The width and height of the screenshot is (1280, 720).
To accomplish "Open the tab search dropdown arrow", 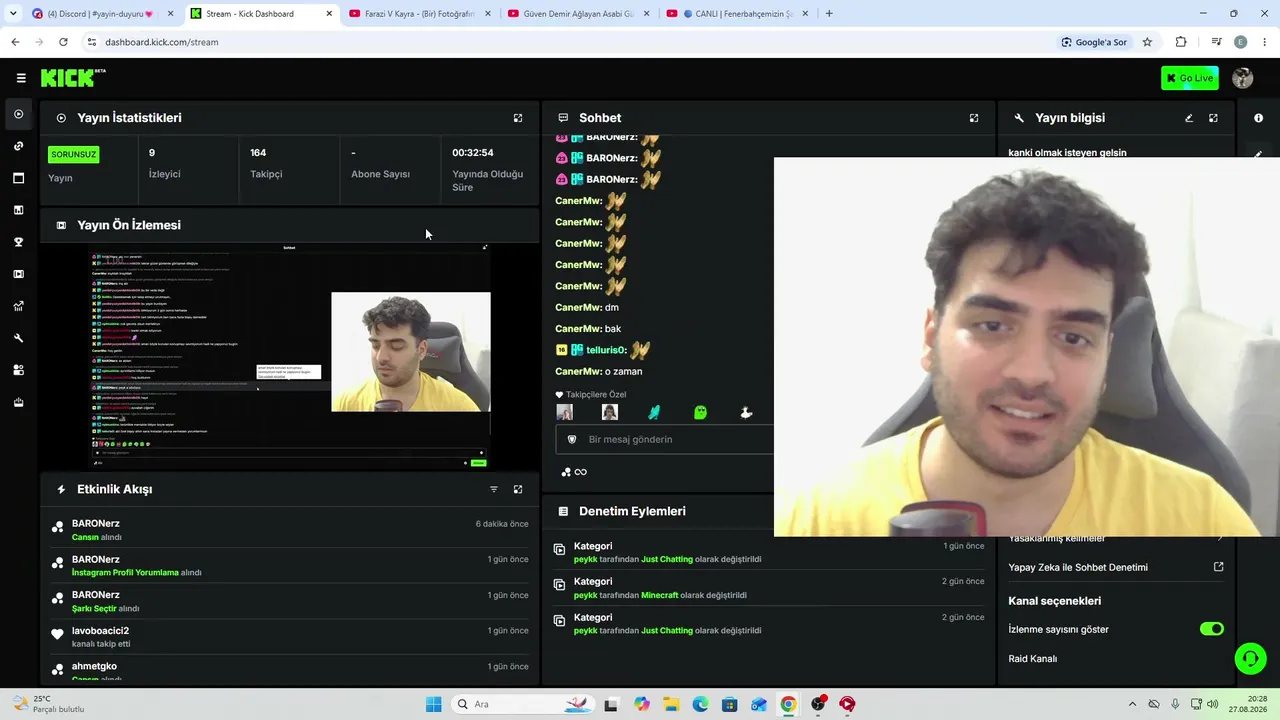I will (12, 14).
